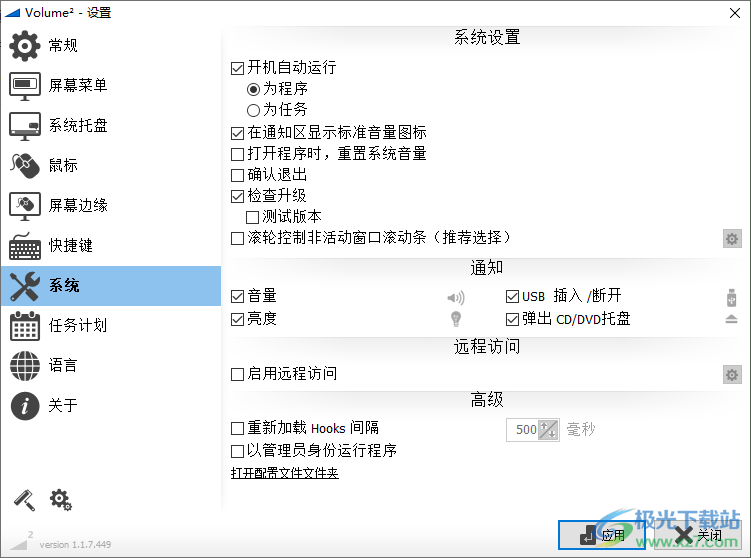Open gear settings for remote access

[732, 374]
